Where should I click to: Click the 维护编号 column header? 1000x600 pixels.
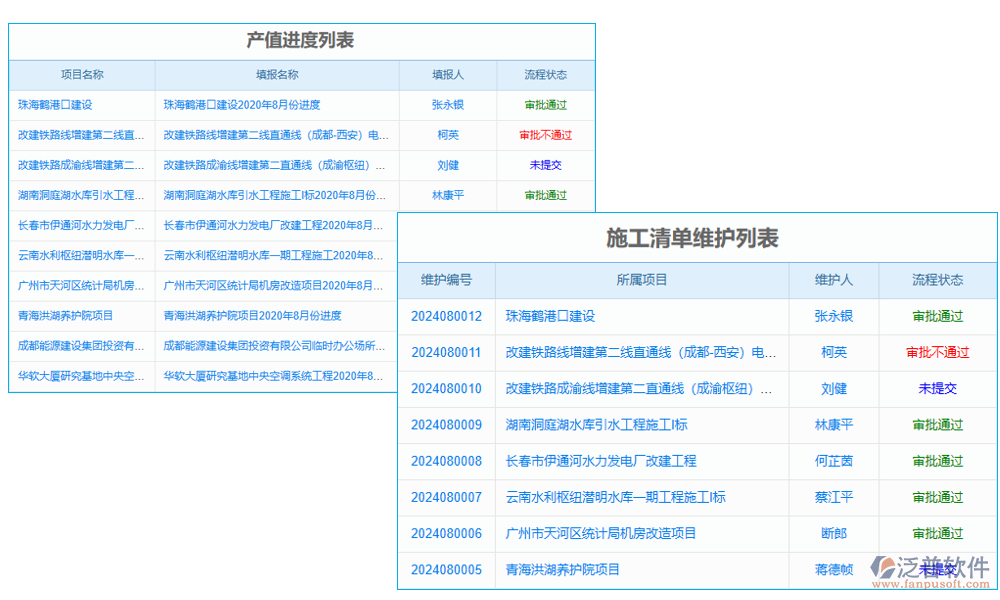(446, 280)
